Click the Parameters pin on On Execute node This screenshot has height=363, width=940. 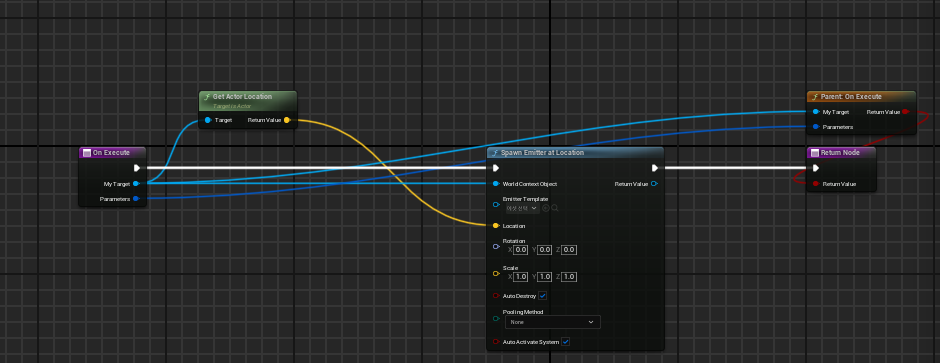[136, 199]
